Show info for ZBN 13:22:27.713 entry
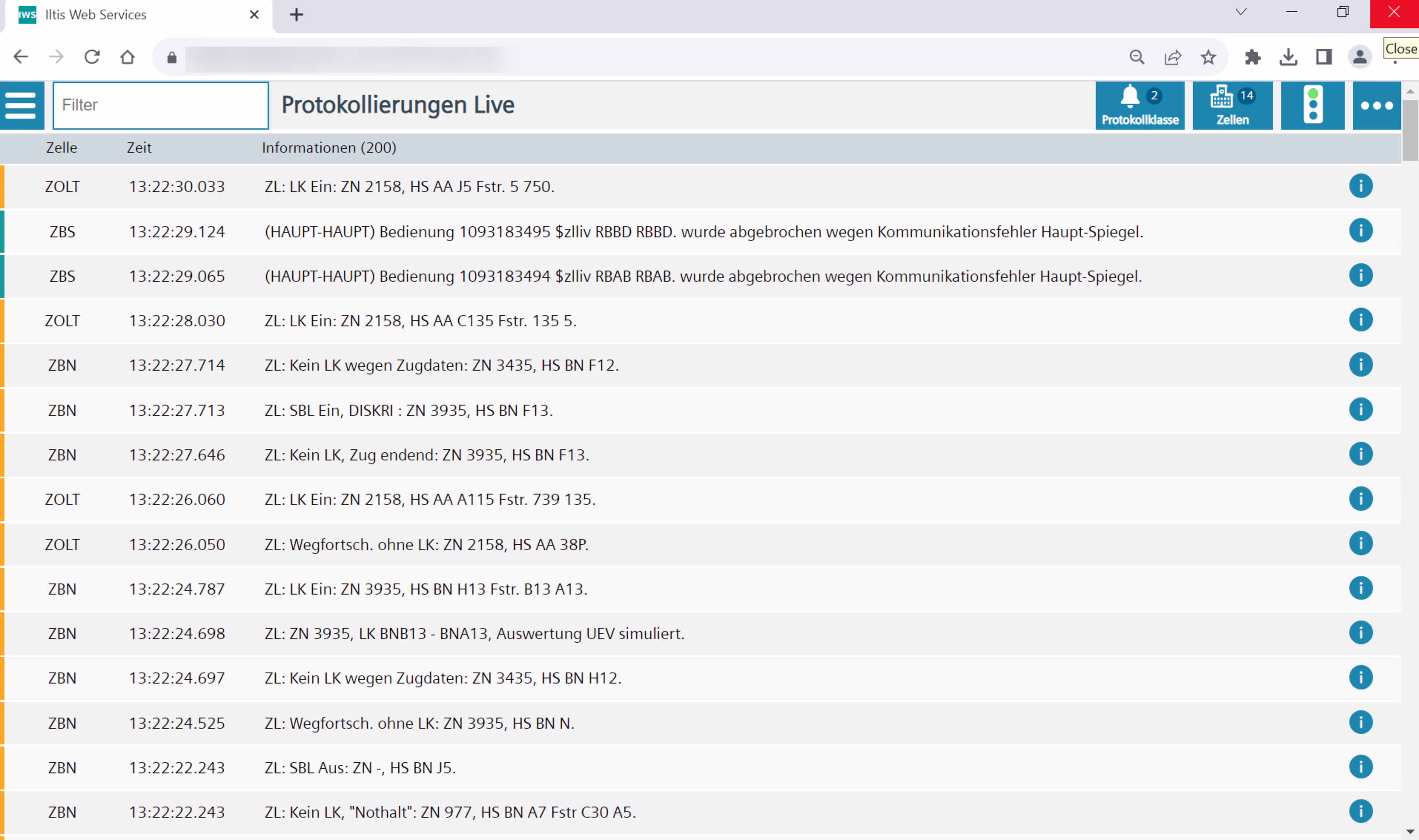Image resolution: width=1419 pixels, height=840 pixels. pos(1360,410)
